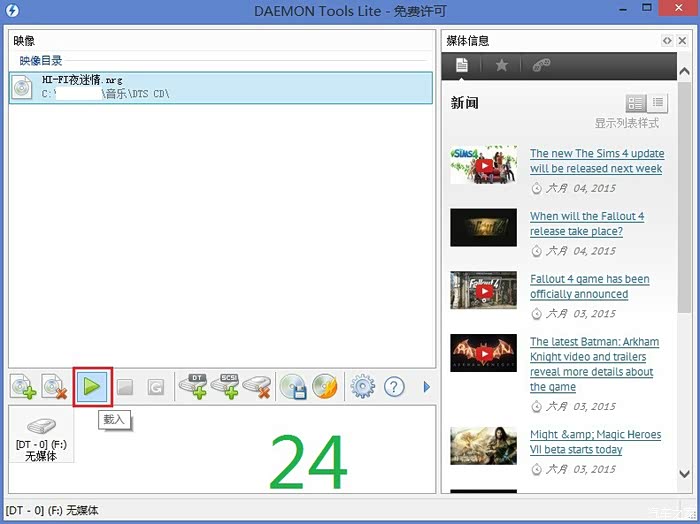Click the Remove Image icon in toolbar
This screenshot has height=524, width=700.
point(55,387)
